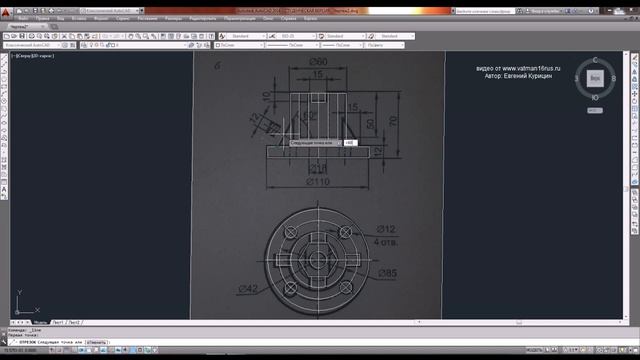Toggle Polar tracking in the status bar
The image size is (640, 360).
click(81, 350)
